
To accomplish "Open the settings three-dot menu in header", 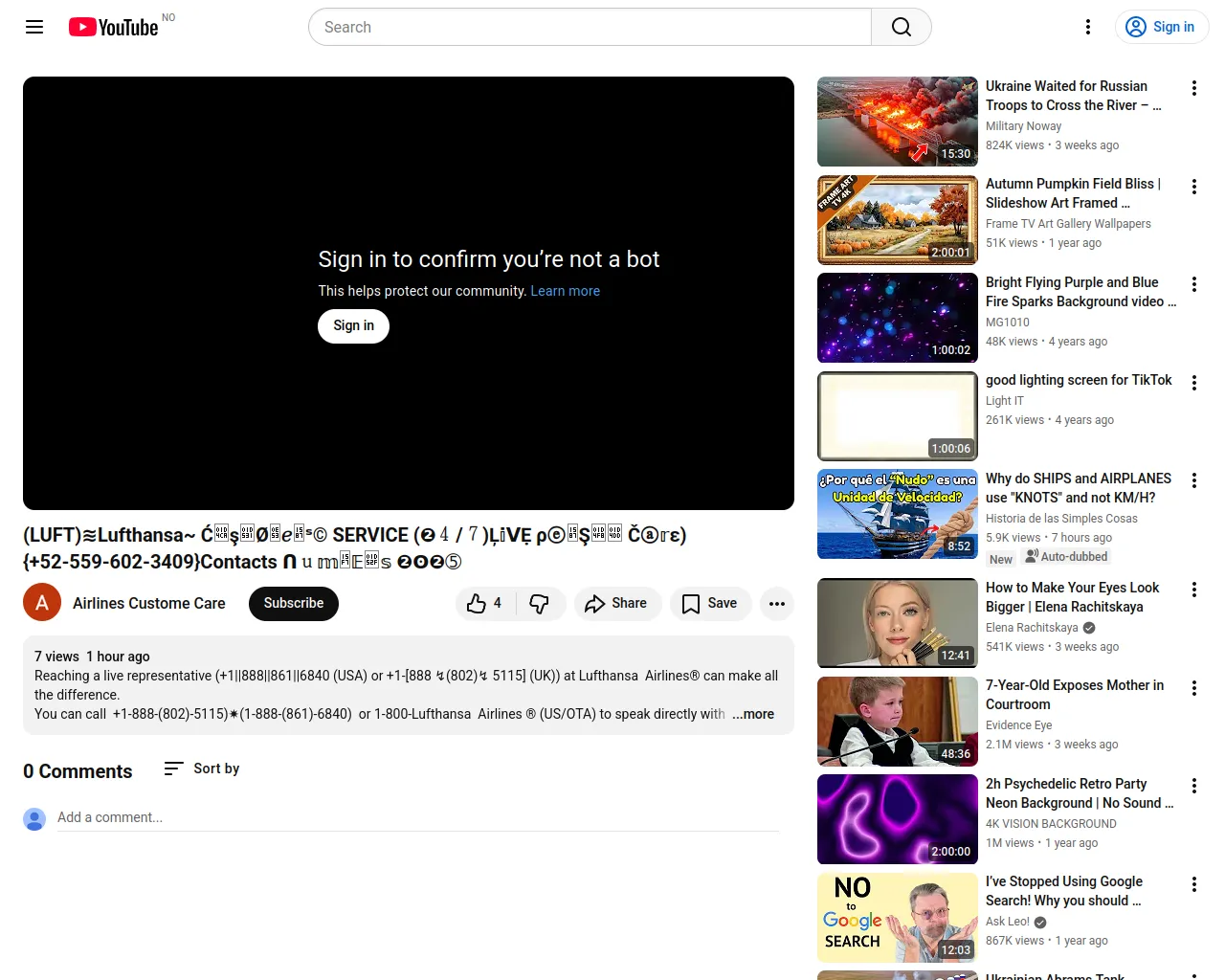I will tap(1087, 27).
